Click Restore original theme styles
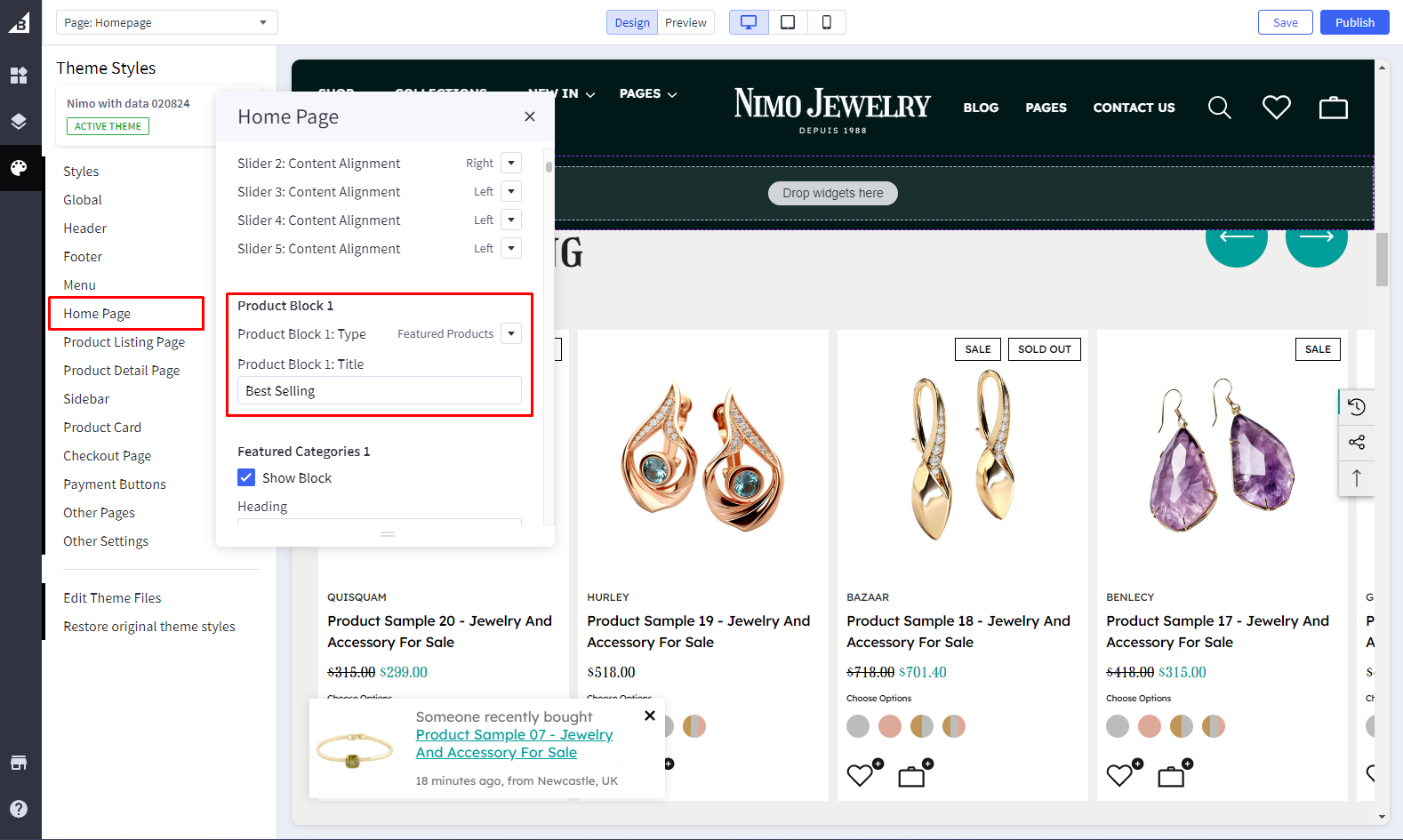The width and height of the screenshot is (1403, 840). coord(148,627)
